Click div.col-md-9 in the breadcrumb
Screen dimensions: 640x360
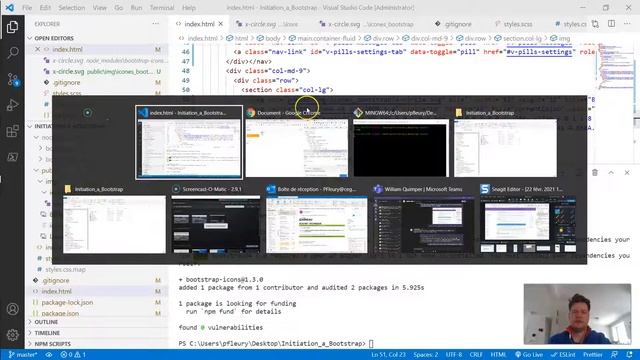[x=429, y=38]
